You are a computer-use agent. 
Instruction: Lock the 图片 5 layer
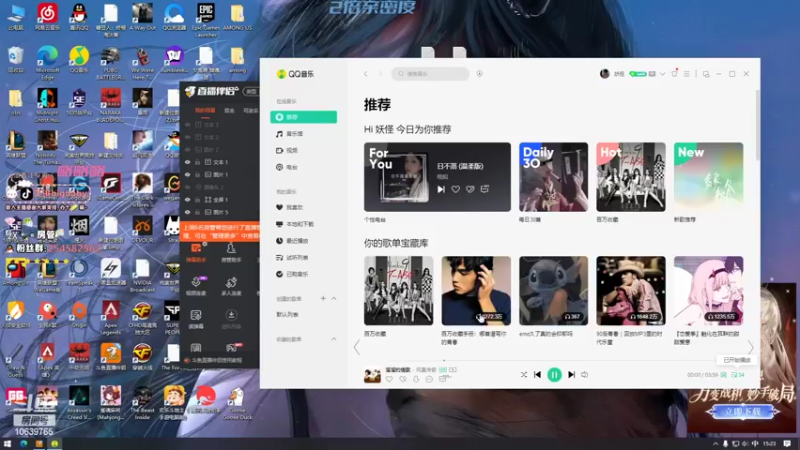[x=197, y=212]
